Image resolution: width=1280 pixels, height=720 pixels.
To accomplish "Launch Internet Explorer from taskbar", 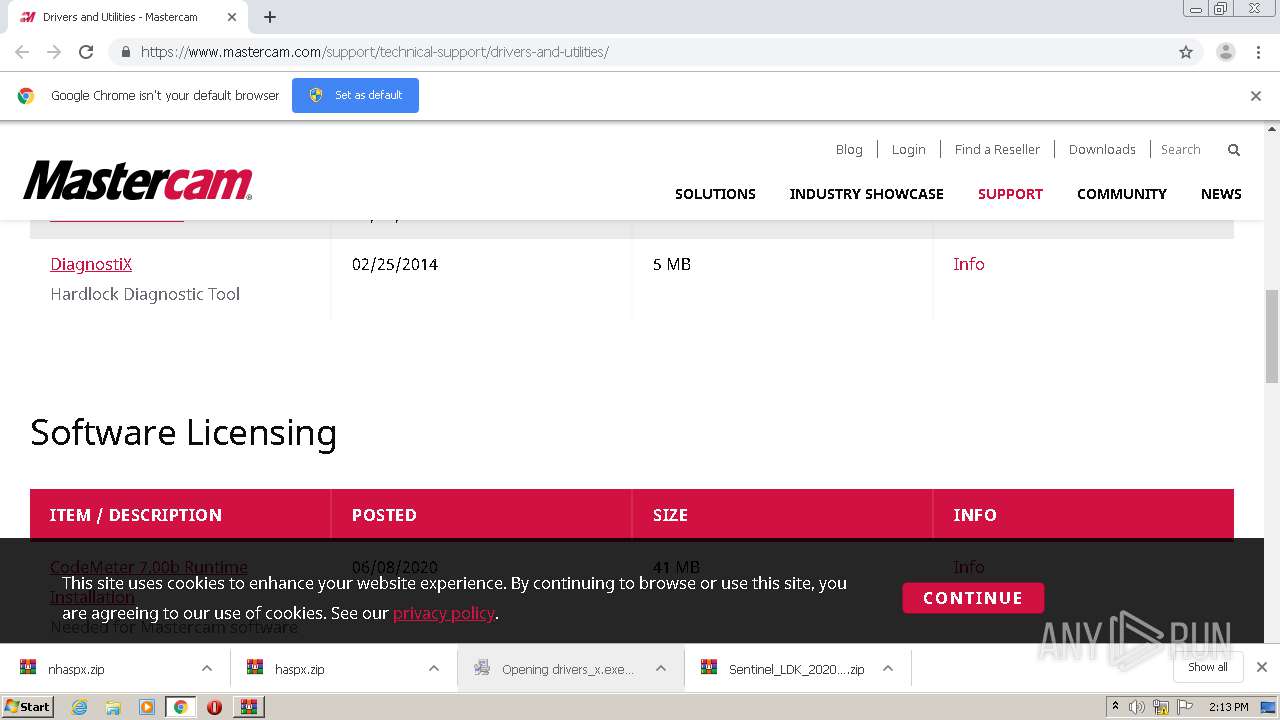I will tap(80, 707).
